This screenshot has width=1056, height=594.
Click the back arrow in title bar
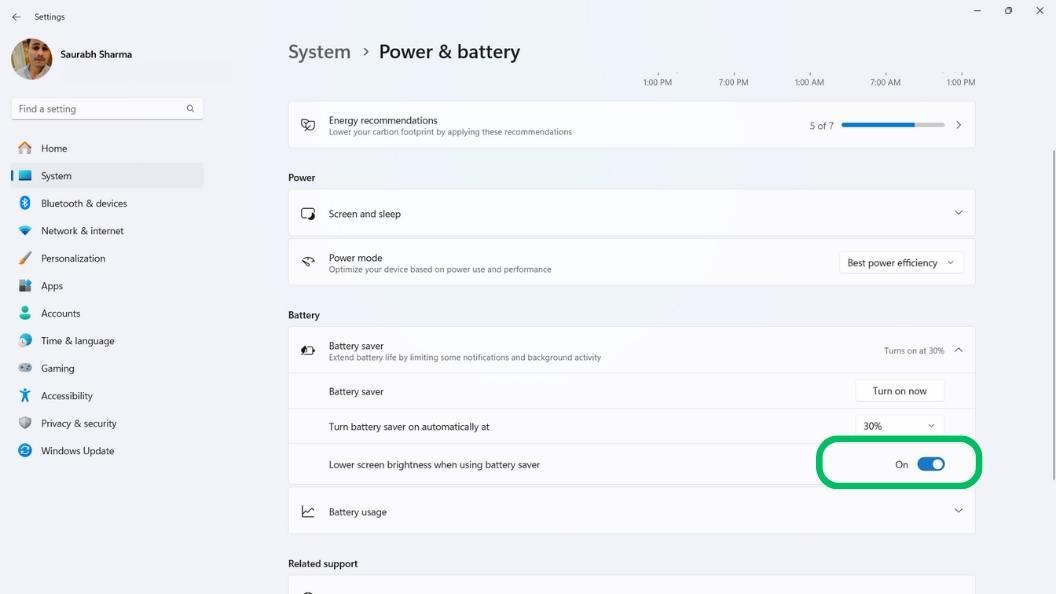click(16, 17)
